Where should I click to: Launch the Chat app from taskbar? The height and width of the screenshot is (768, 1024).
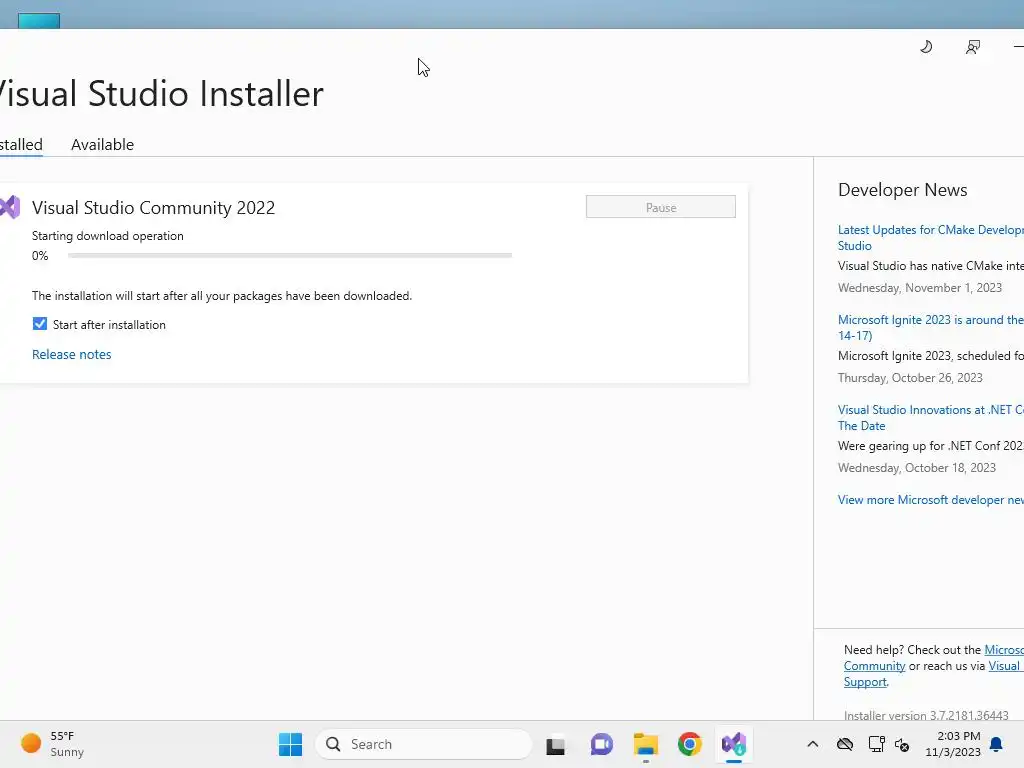point(601,744)
